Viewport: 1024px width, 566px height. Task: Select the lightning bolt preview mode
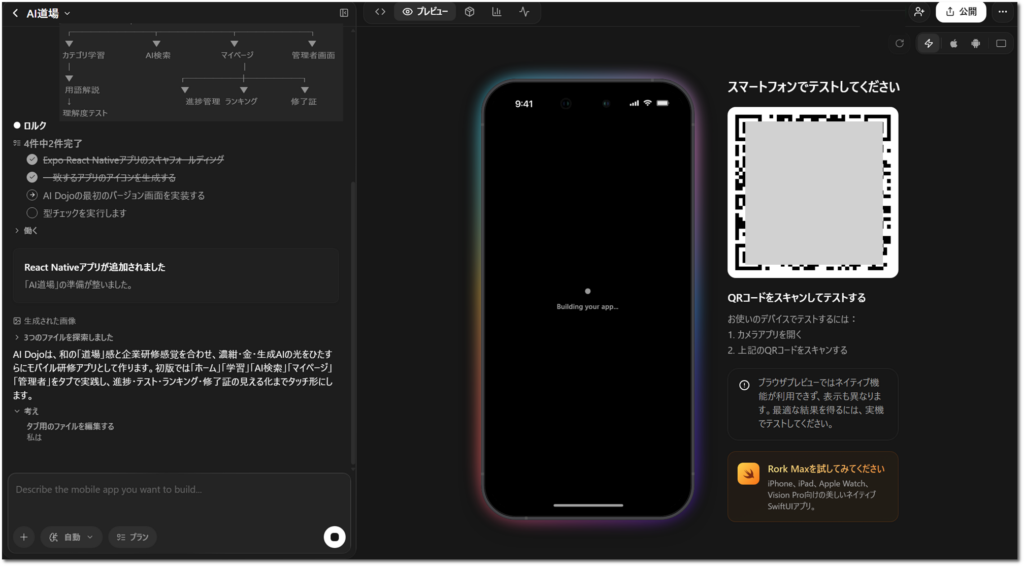tap(928, 43)
